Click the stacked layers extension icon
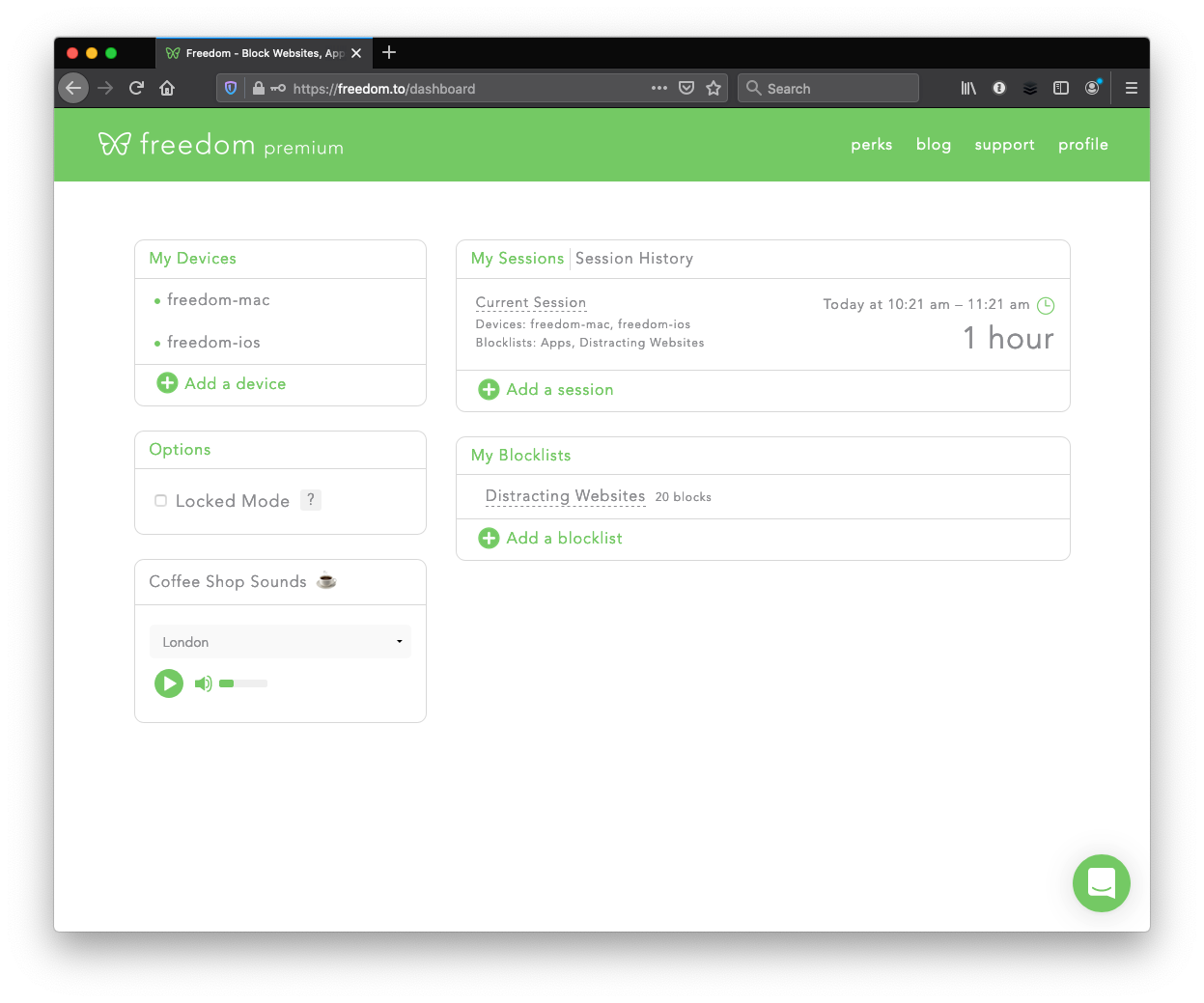This screenshot has width=1204, height=1003. point(1030,88)
